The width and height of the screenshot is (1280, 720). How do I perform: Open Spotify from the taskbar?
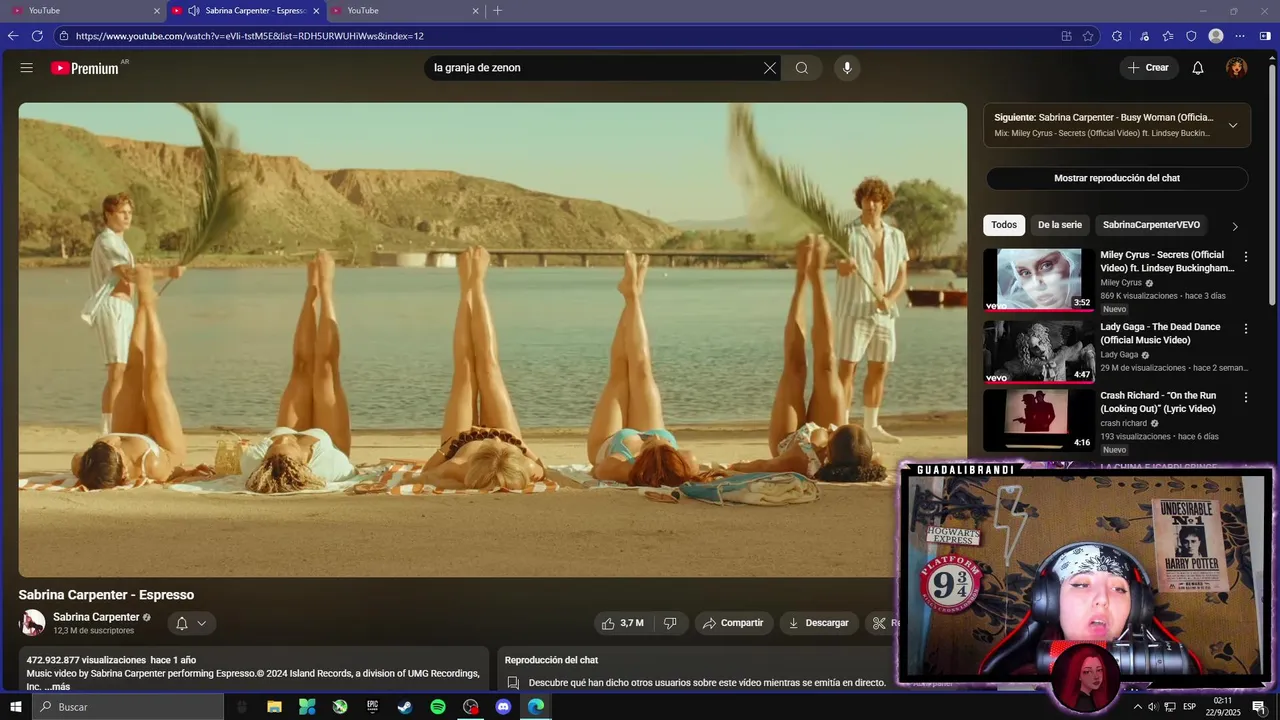[x=438, y=707]
